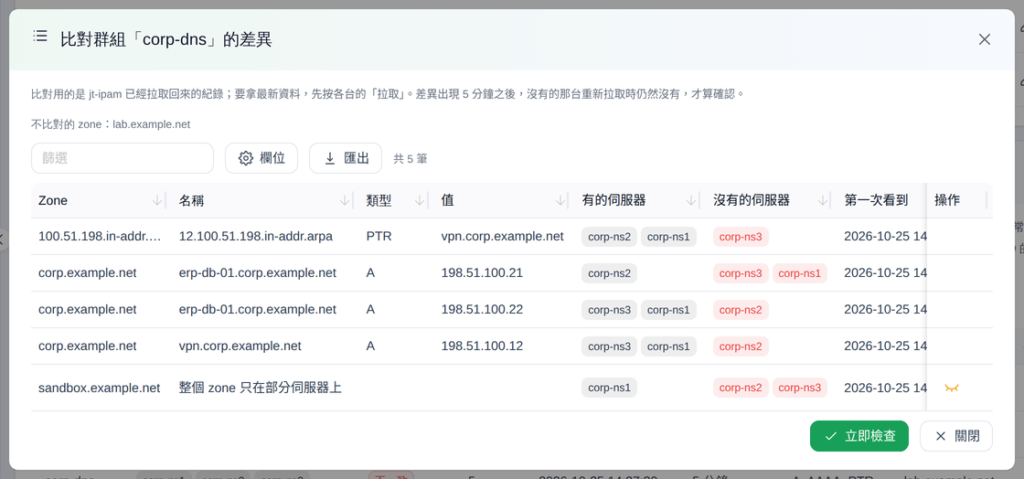Click the vpn.corp.example.net value in the PTR row
Image resolution: width=1024 pixels, height=479 pixels.
click(x=502, y=237)
